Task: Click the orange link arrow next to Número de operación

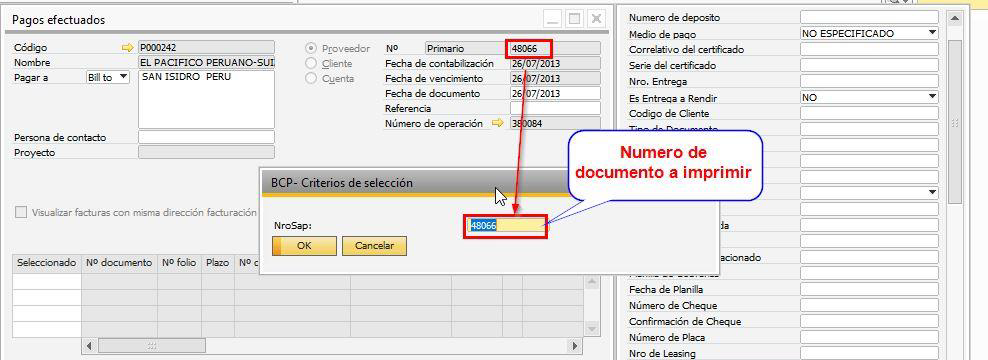Action: pyautogui.click(x=498, y=124)
